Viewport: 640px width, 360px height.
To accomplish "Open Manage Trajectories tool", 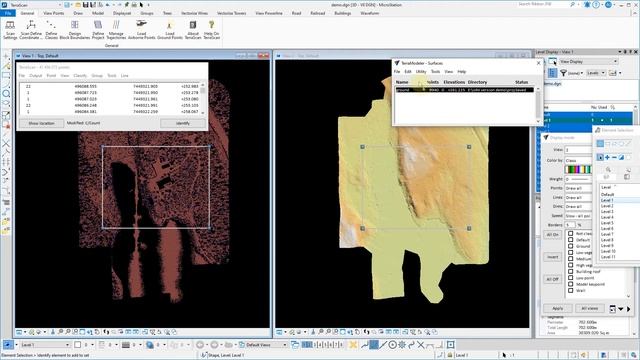I will point(116,30).
